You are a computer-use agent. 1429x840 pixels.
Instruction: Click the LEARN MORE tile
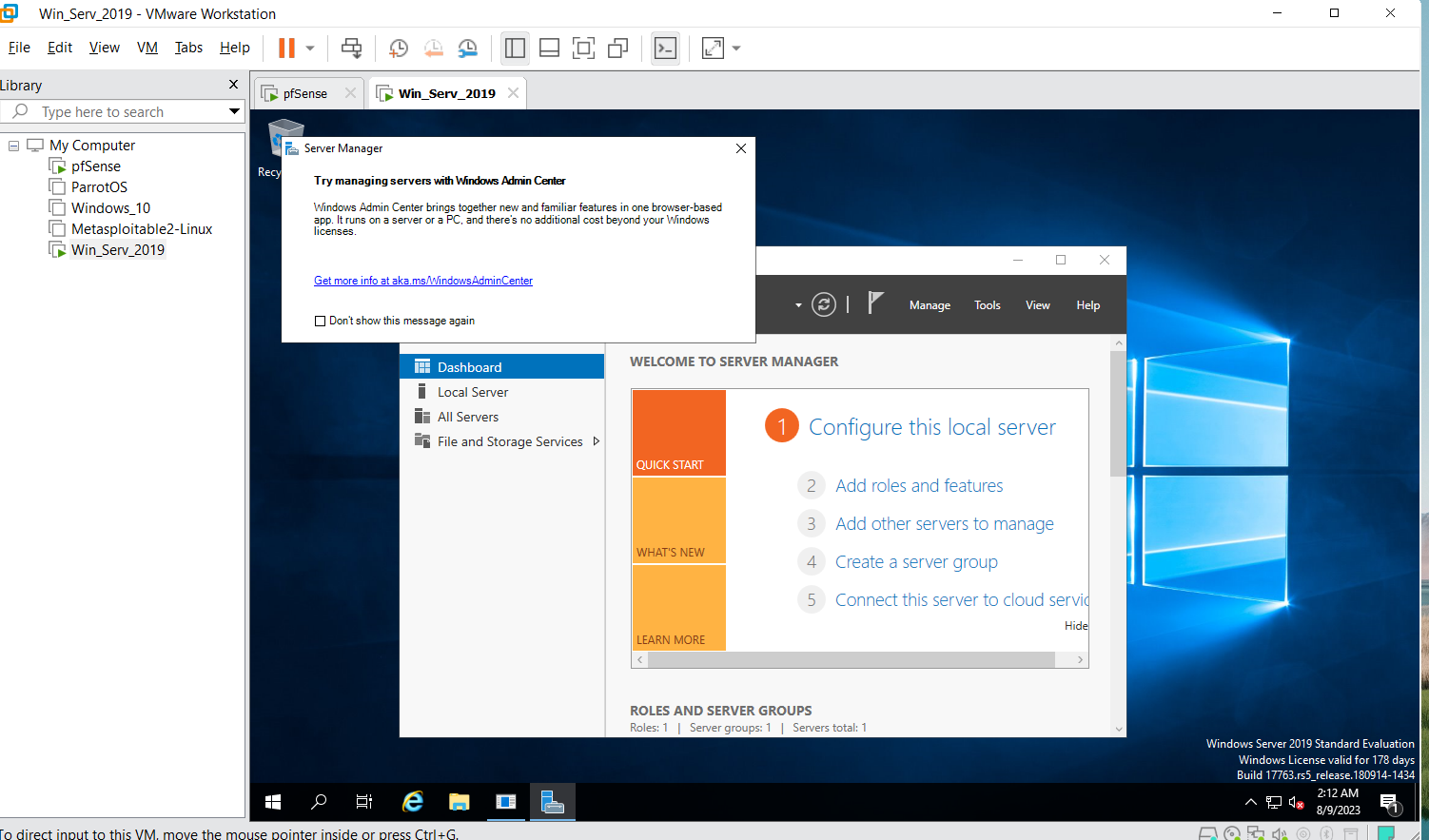pos(679,608)
